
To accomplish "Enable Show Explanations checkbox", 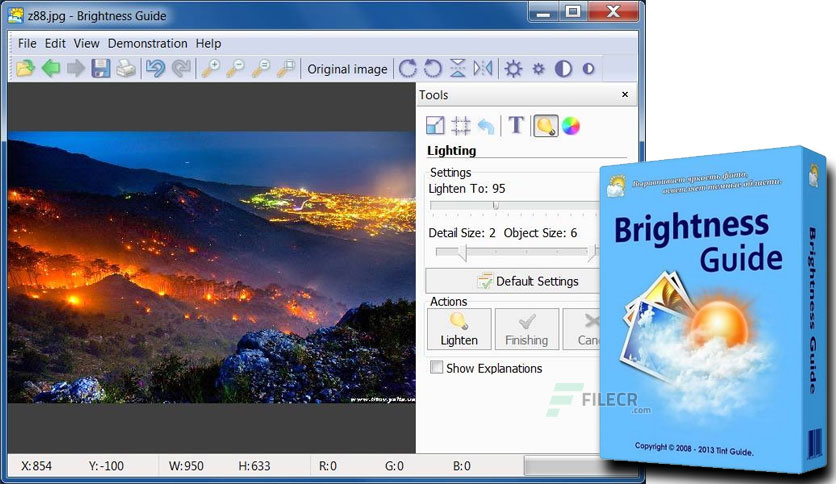I will pos(437,367).
